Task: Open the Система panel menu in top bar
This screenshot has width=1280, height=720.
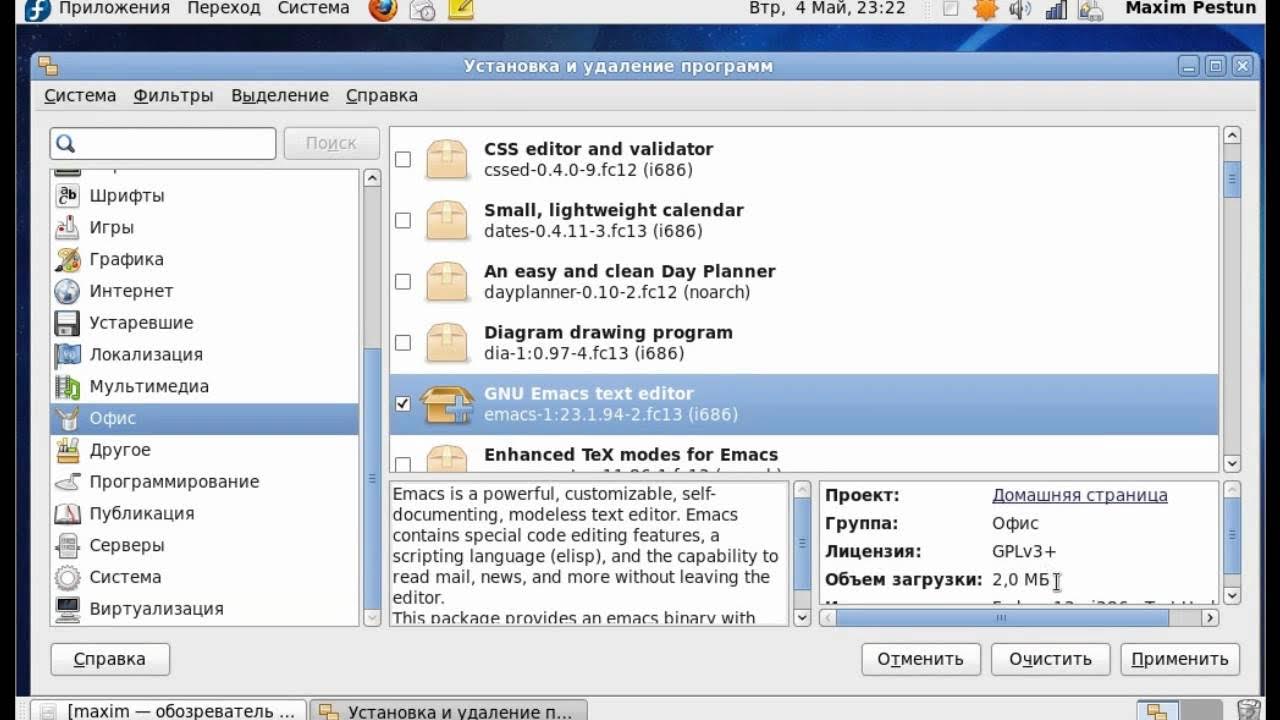Action: pyautogui.click(x=313, y=9)
